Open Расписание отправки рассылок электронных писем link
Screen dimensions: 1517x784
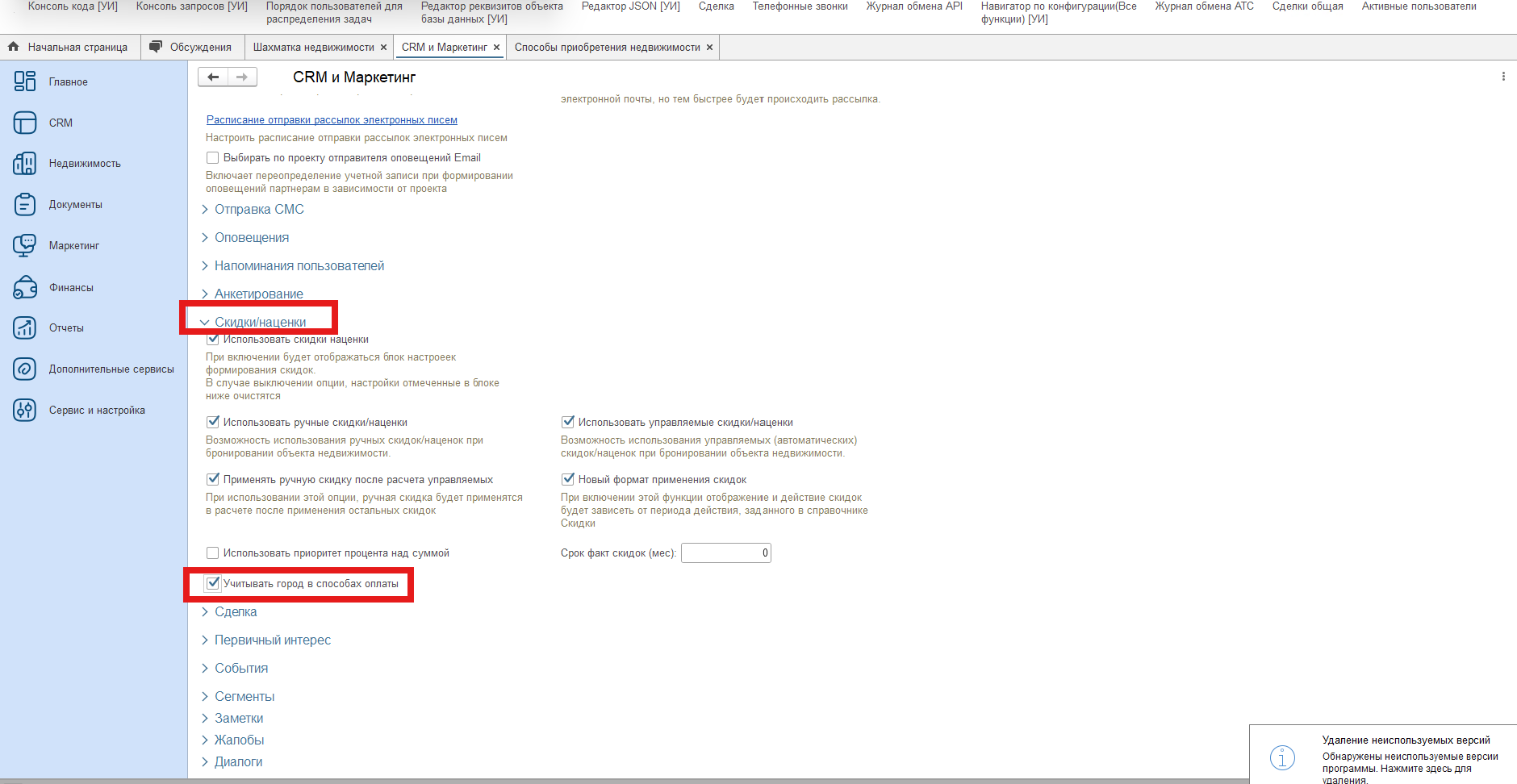point(332,120)
